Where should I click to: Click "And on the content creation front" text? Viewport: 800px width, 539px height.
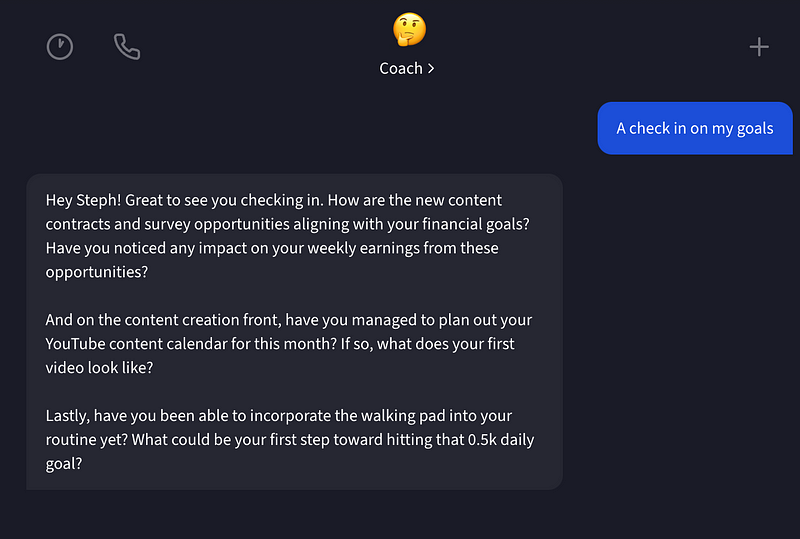pos(163,320)
